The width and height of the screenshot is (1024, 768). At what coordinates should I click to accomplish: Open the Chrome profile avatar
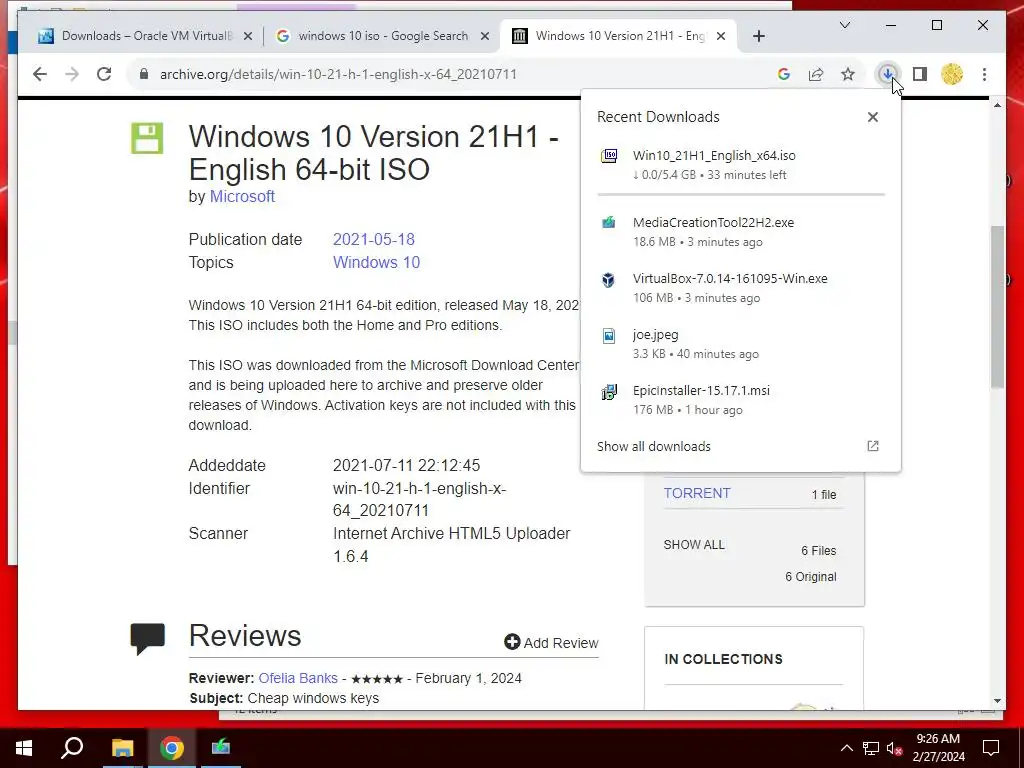coord(952,74)
